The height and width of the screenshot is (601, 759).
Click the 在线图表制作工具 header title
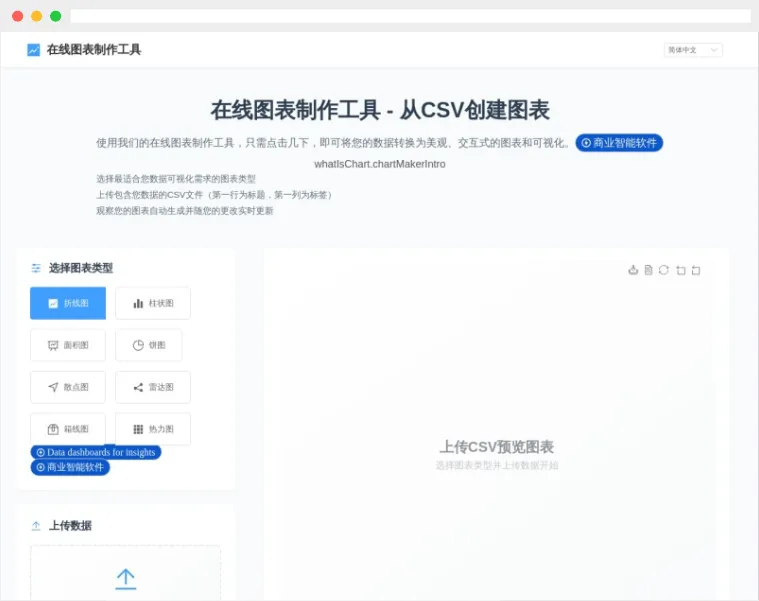[x=94, y=49]
